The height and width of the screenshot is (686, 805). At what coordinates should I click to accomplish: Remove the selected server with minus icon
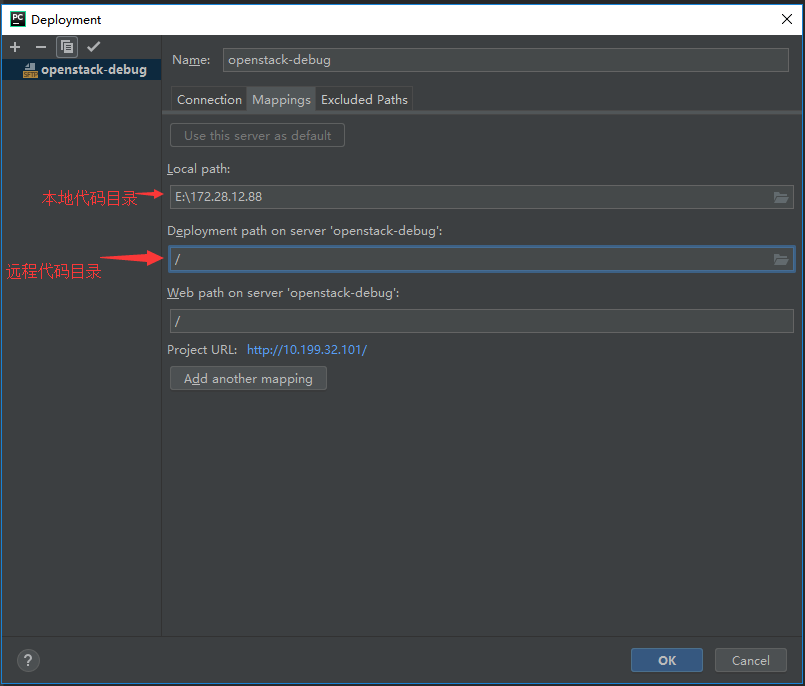41,47
